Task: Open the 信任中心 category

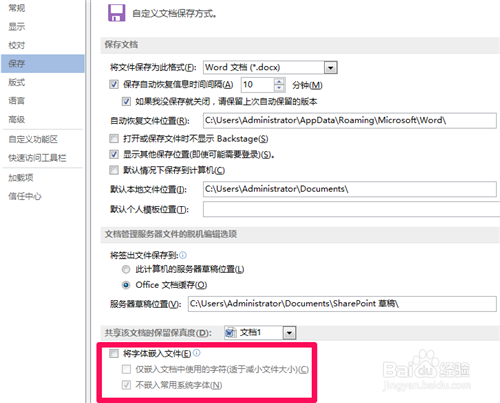Action: click(25, 196)
